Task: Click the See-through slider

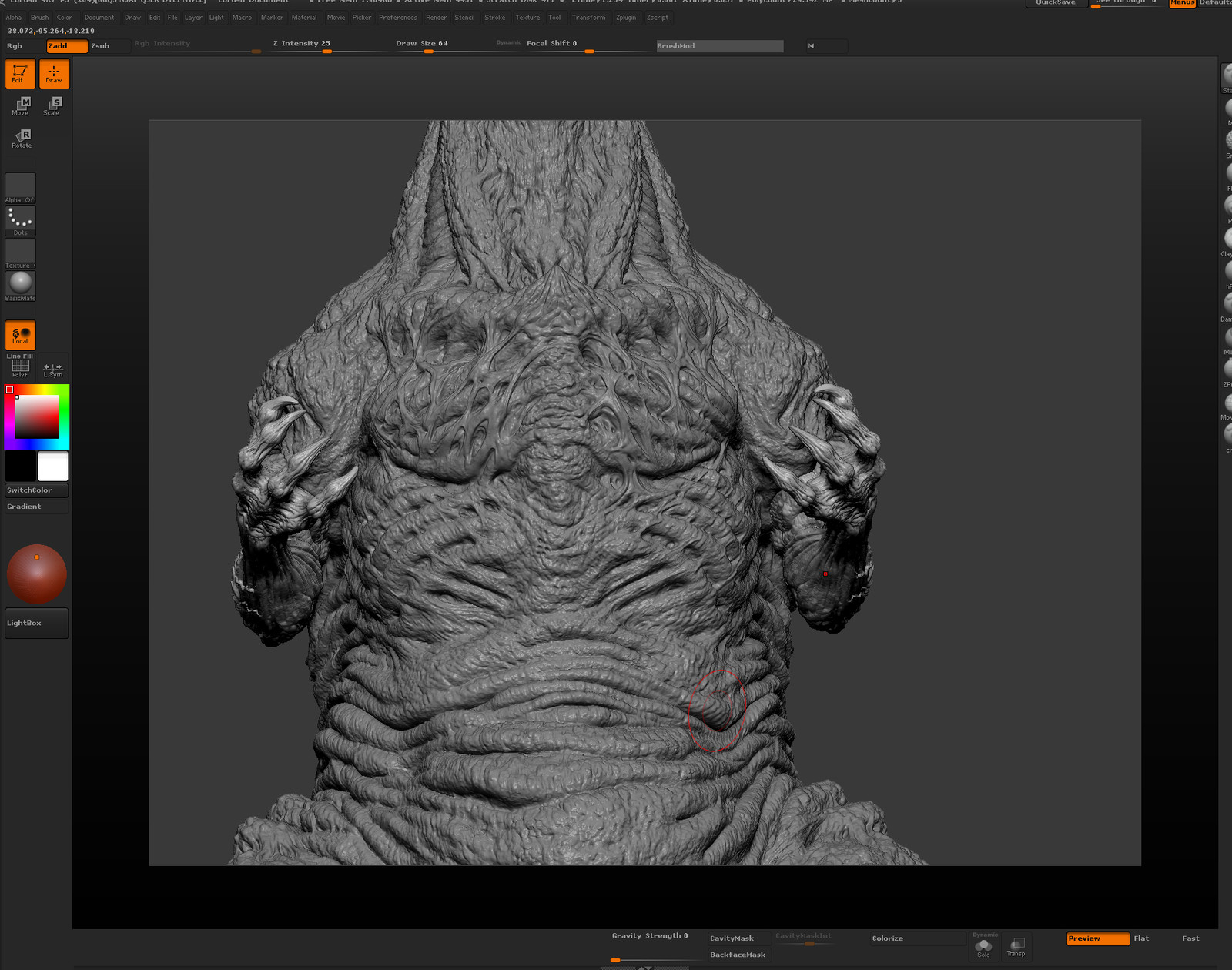Action: point(1127,3)
